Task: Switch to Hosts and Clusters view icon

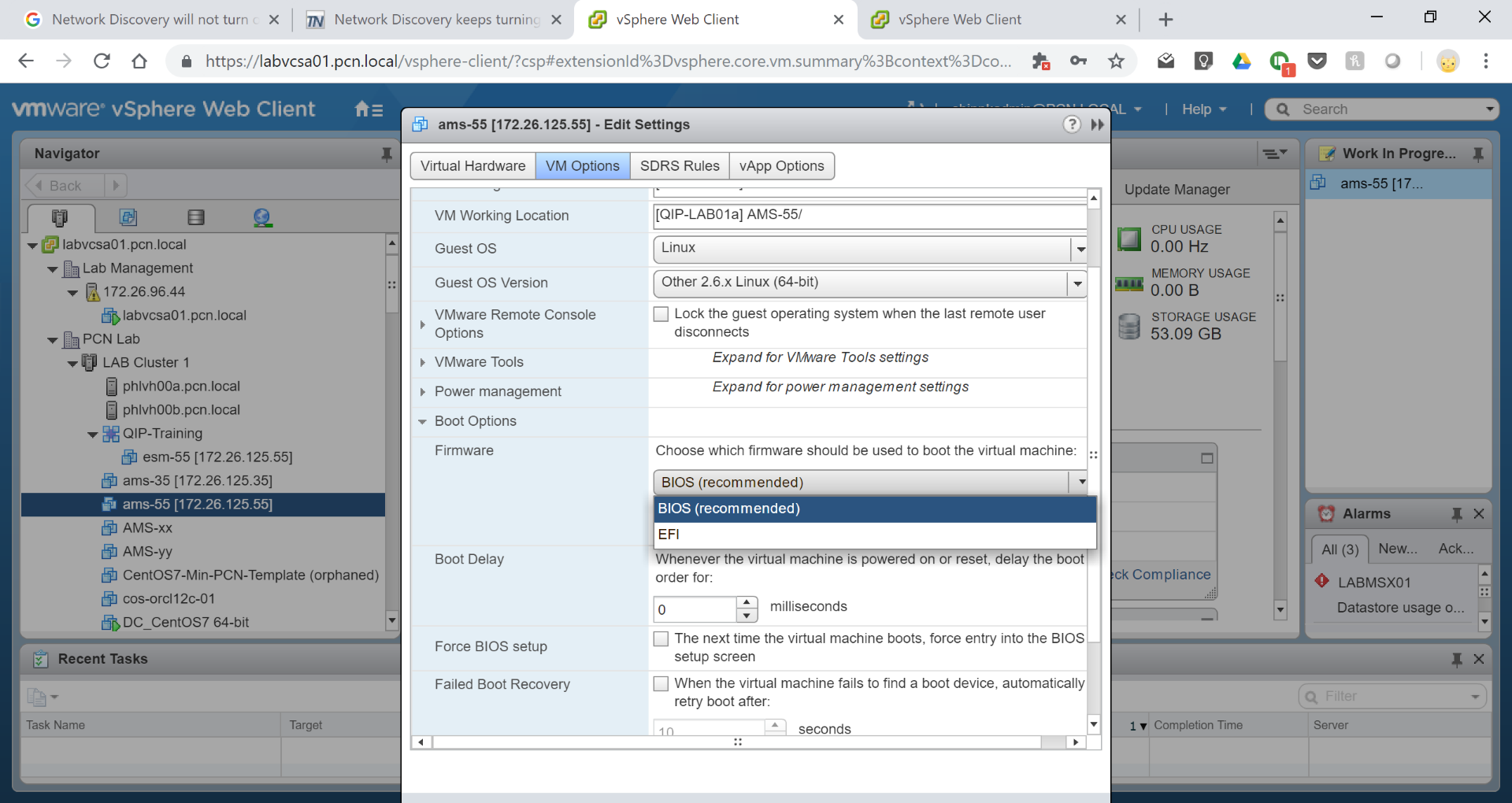Action: 60,217
